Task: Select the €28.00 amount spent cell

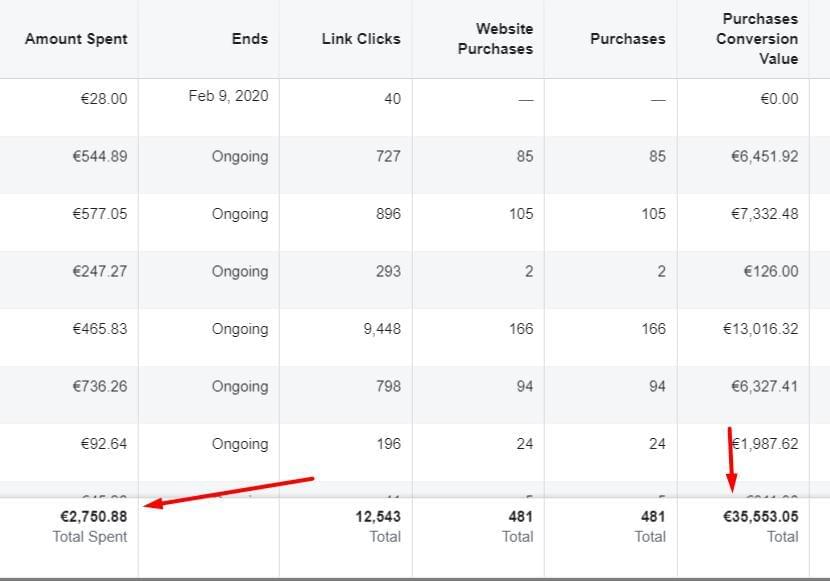Action: pyautogui.click(x=103, y=99)
